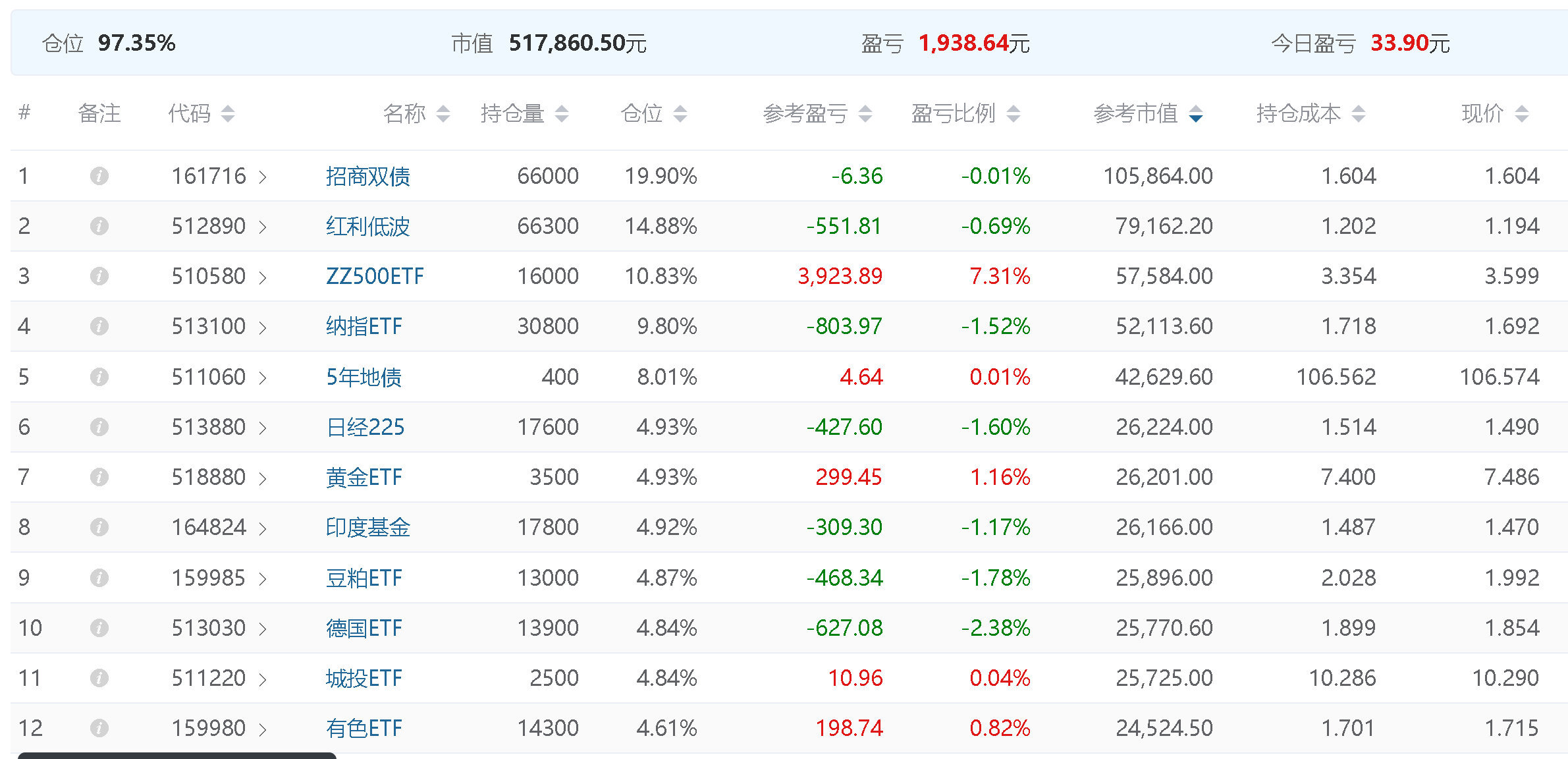1568x759 pixels.
Task: Click the note info icon for 红利低波 row
Action: click(x=99, y=226)
